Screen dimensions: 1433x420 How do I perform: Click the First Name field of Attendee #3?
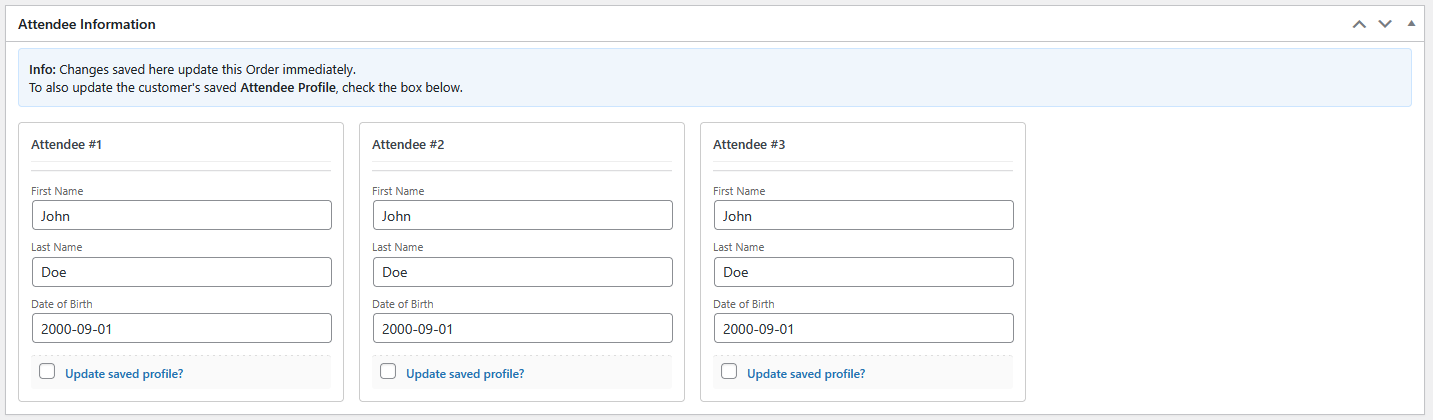[x=863, y=215]
